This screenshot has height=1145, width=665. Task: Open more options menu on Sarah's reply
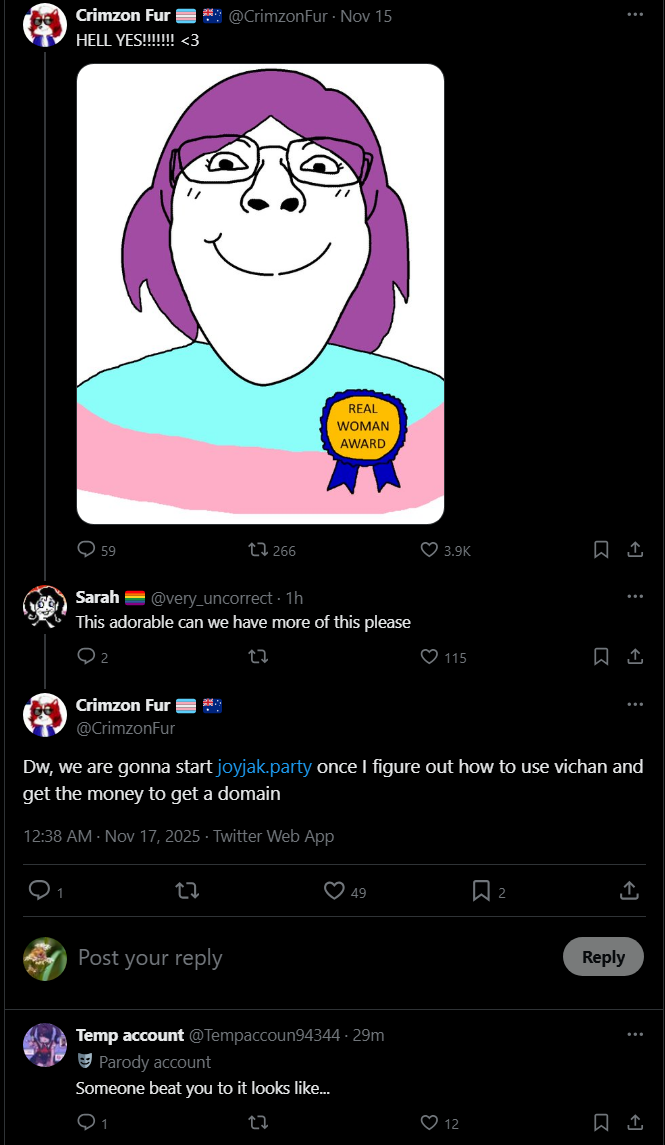635,597
